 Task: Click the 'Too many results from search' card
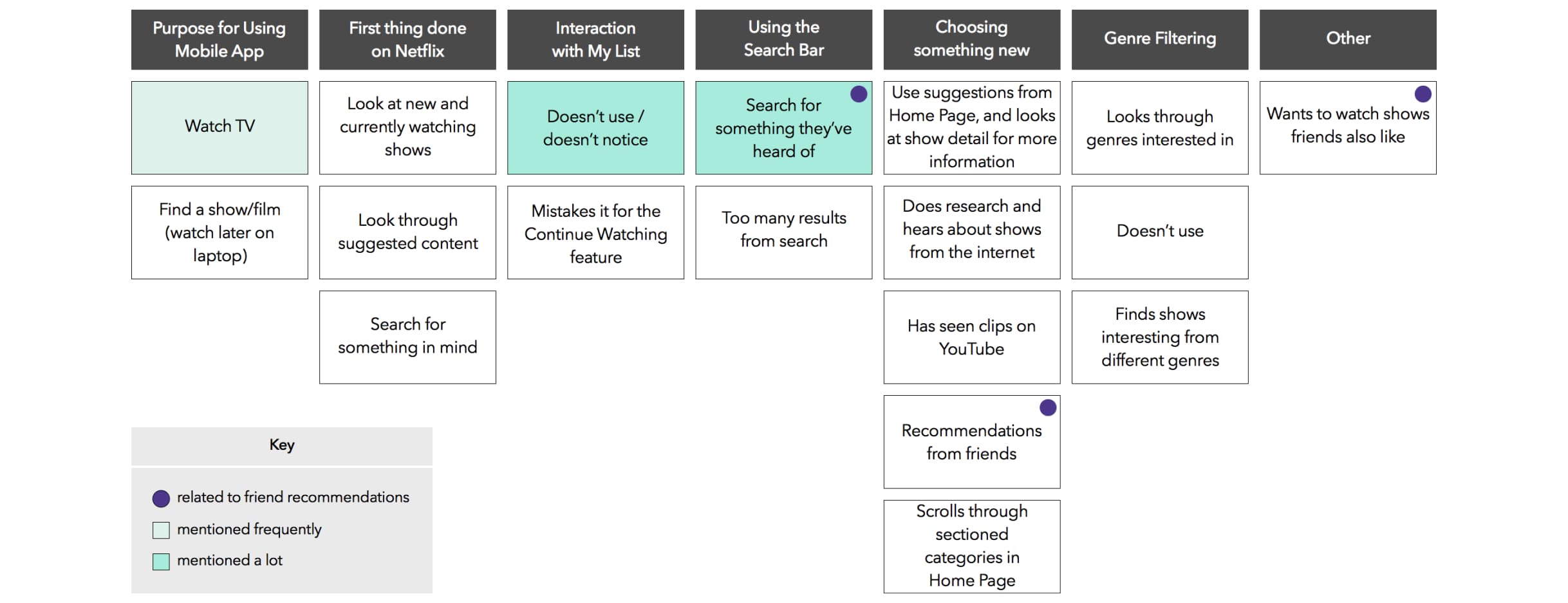(783, 232)
